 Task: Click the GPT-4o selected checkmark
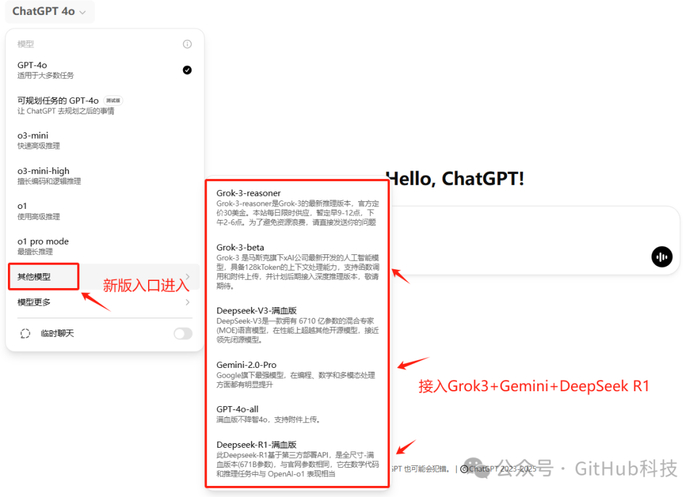pos(187,70)
